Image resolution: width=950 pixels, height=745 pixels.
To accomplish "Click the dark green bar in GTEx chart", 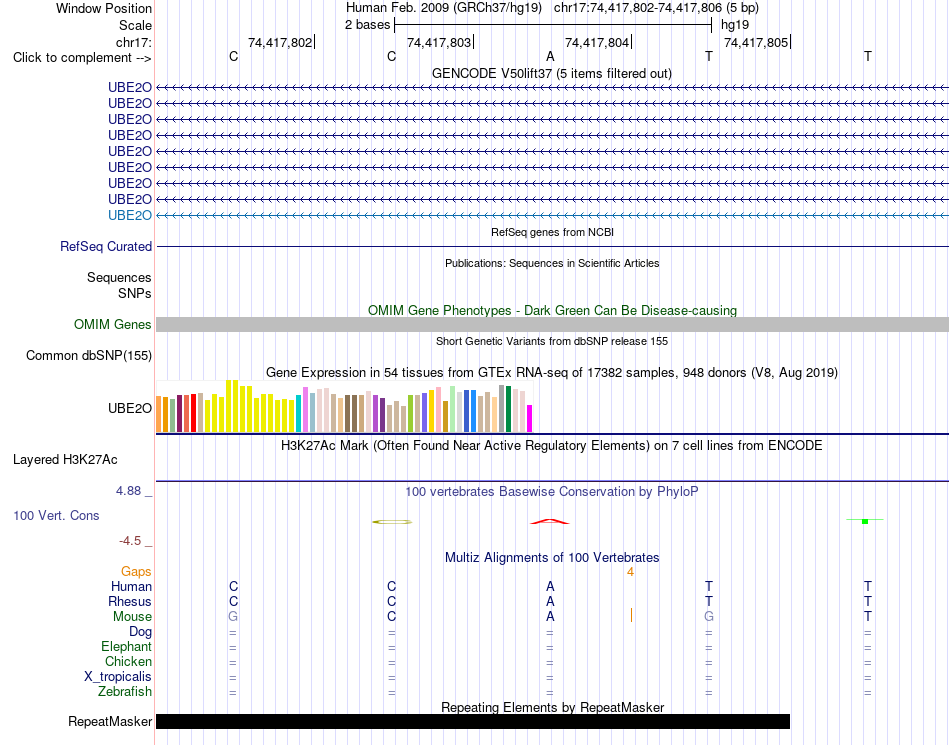I will click(x=508, y=409).
